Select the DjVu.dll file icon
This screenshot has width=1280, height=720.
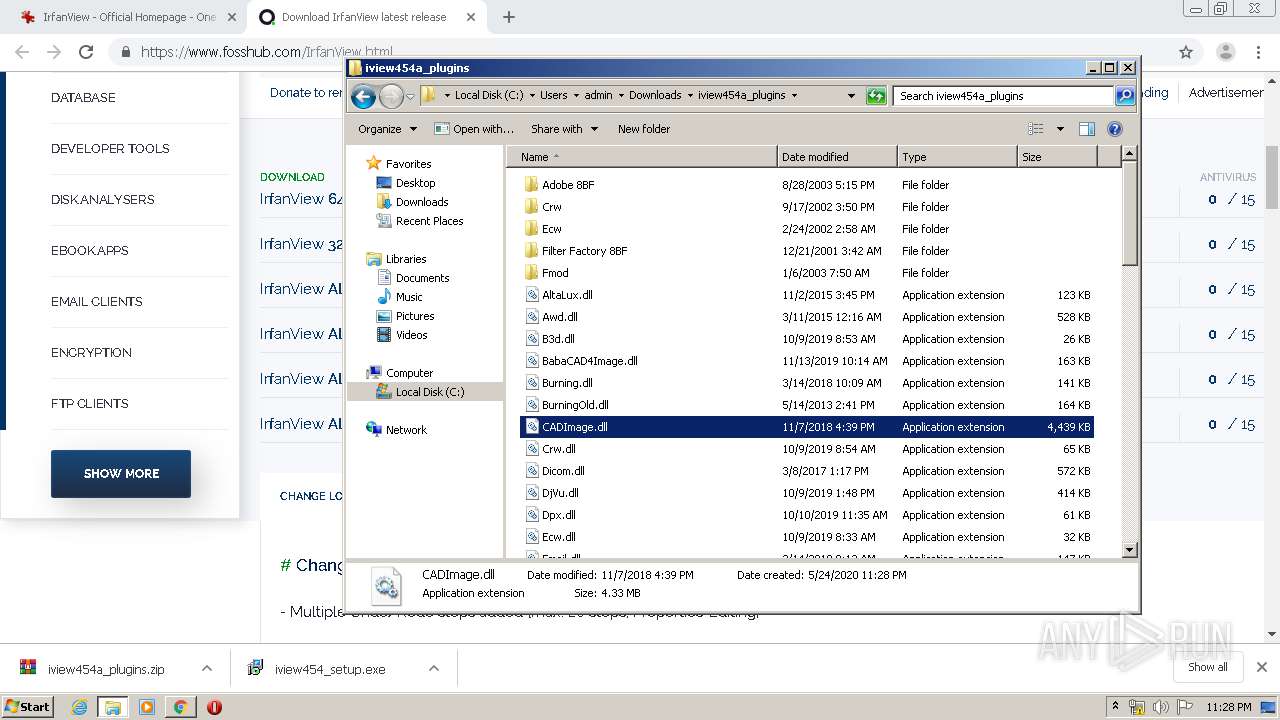(532, 493)
